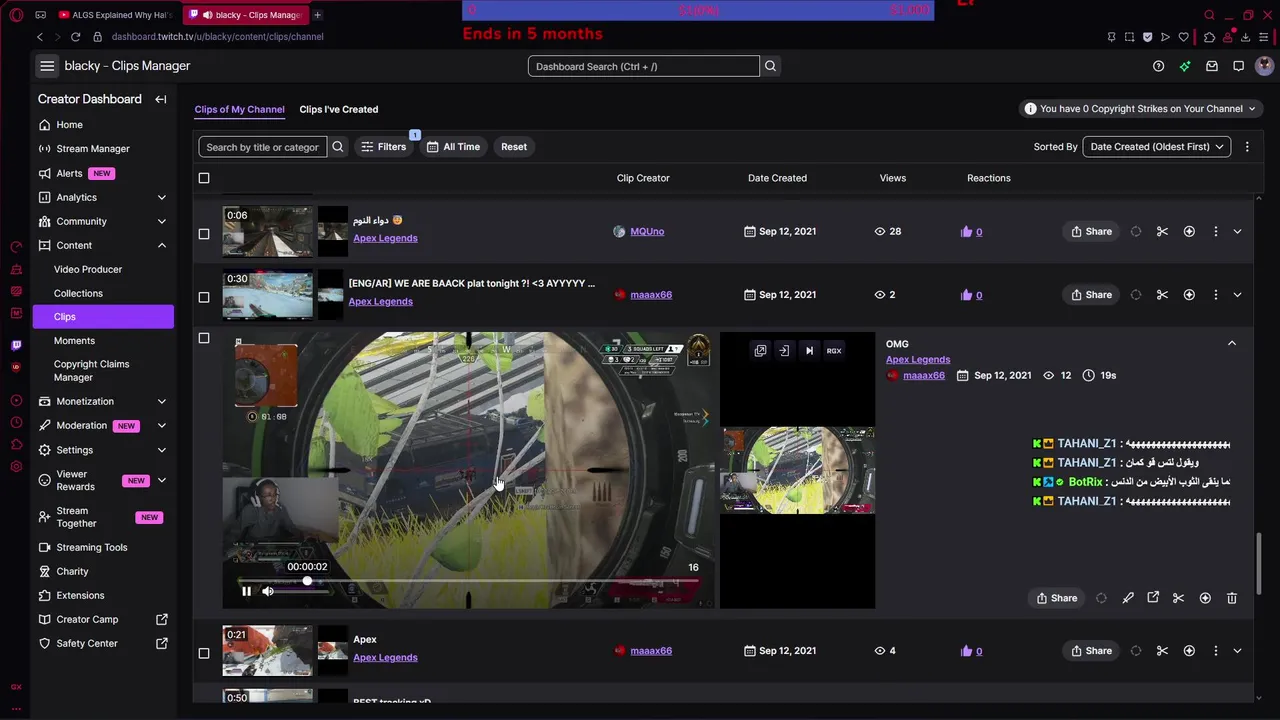This screenshot has width=1280, height=720.
Task: Click the clip search magnifier icon
Action: tap(338, 147)
